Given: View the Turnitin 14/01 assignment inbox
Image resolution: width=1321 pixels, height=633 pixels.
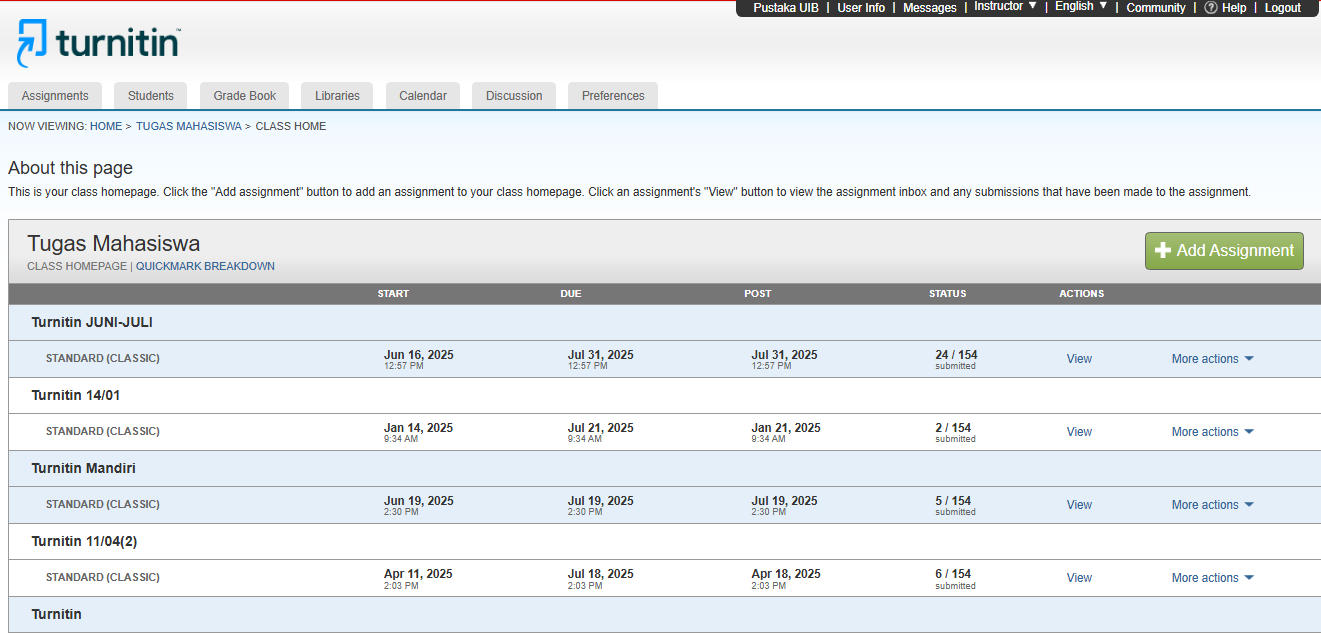Looking at the screenshot, I should (x=1079, y=432).
